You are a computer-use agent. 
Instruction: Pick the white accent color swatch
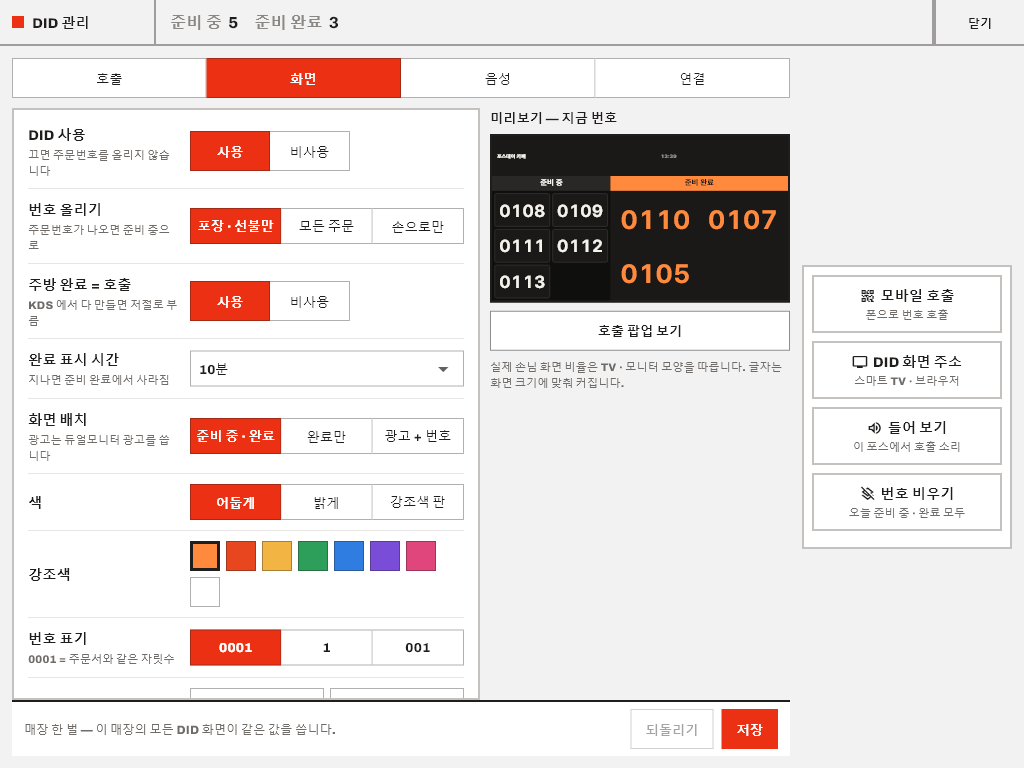[205, 592]
